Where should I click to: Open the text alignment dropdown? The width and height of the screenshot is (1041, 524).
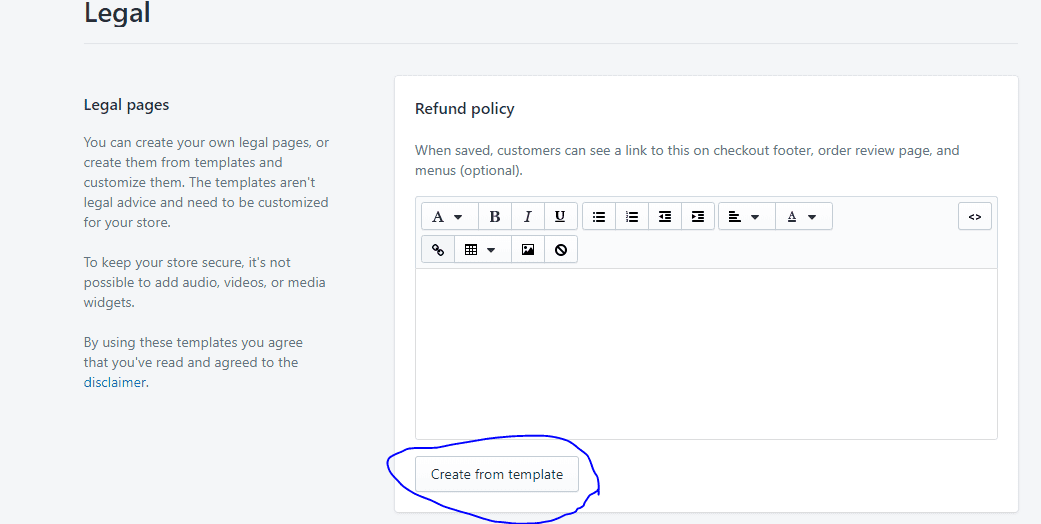[746, 217]
